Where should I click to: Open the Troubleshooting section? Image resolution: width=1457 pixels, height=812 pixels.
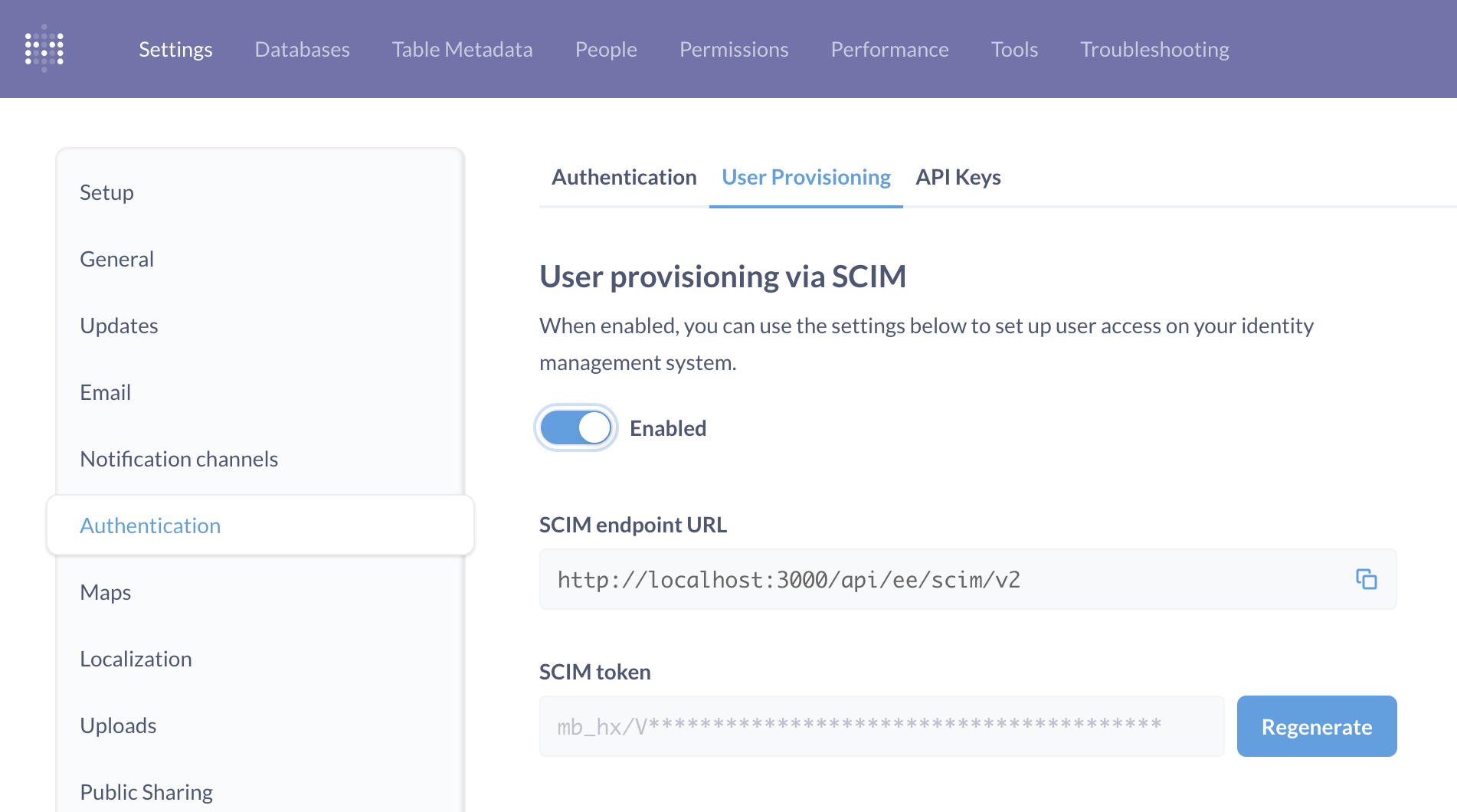pyautogui.click(x=1154, y=49)
